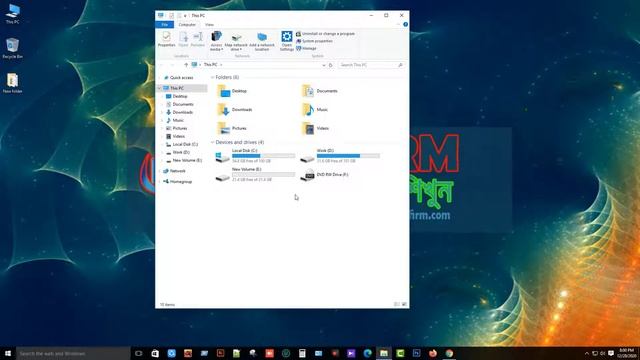Select Local Disk (C:) in navigation pane
640x360 pixels.
185,144
